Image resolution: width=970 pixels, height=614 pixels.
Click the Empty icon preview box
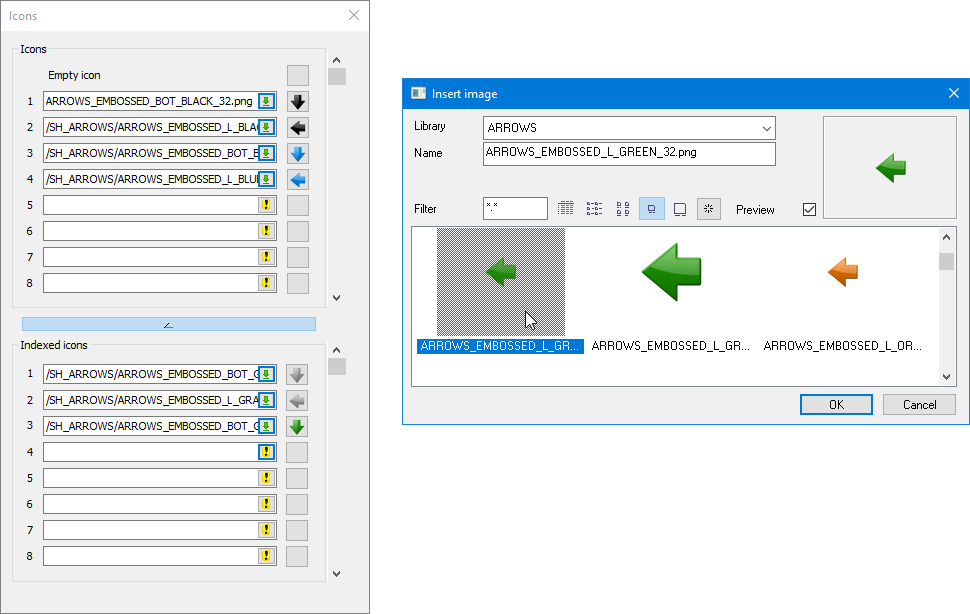[x=298, y=75]
